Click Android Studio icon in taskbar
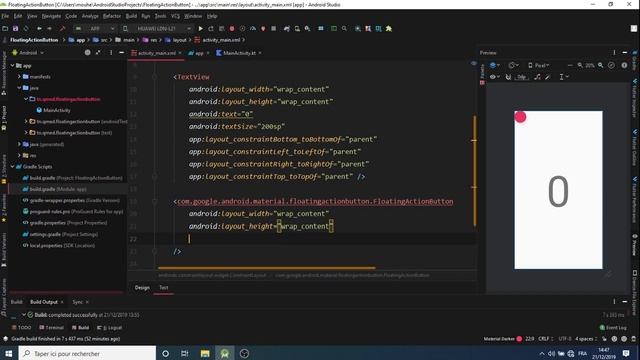640x360 pixels. pyautogui.click(x=224, y=353)
